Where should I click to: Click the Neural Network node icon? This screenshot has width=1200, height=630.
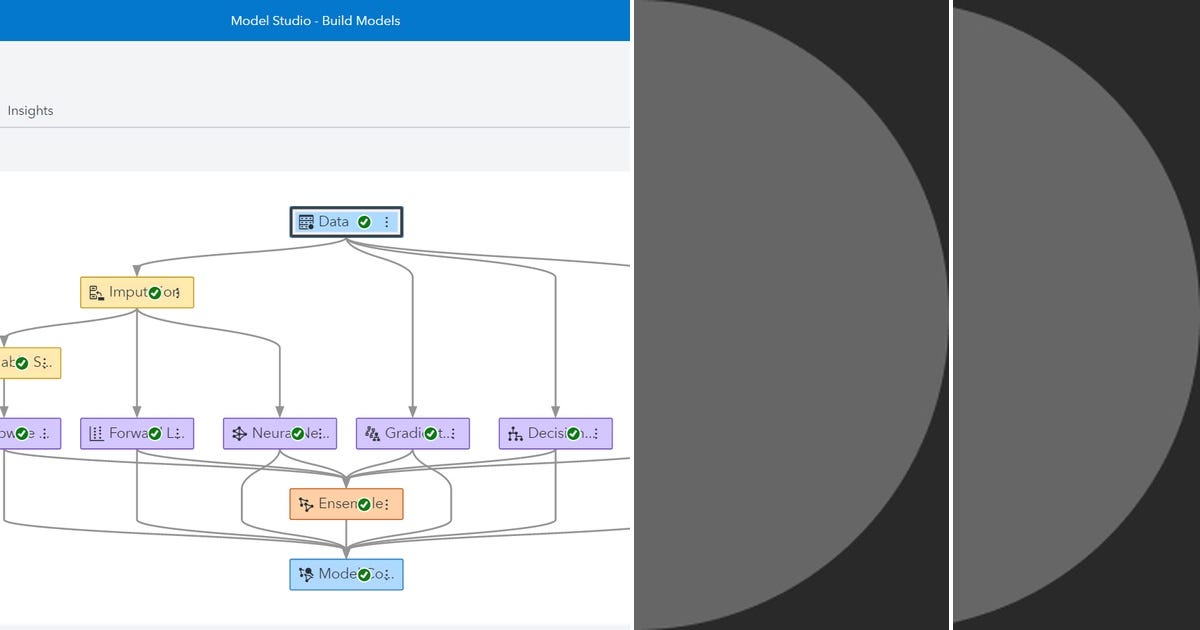(239, 434)
